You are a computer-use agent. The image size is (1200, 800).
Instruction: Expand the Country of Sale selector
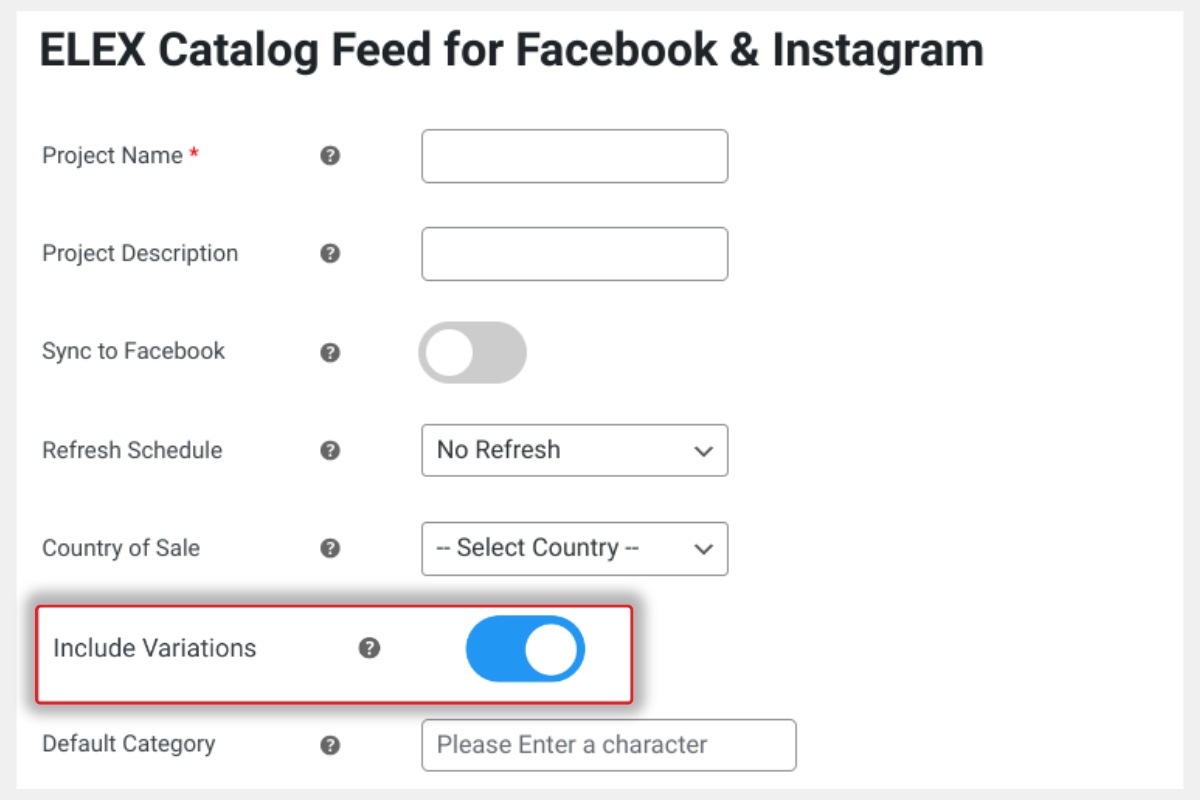coord(574,548)
